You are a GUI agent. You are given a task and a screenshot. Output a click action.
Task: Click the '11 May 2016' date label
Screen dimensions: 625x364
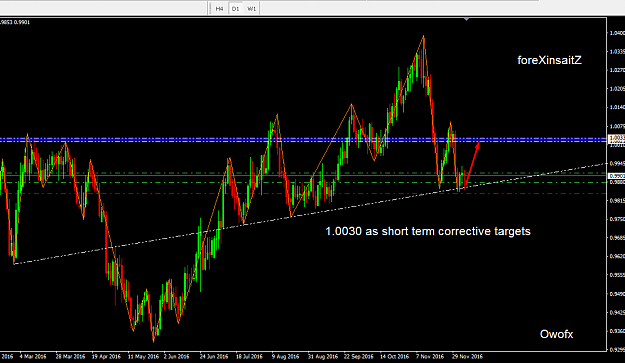point(143,356)
